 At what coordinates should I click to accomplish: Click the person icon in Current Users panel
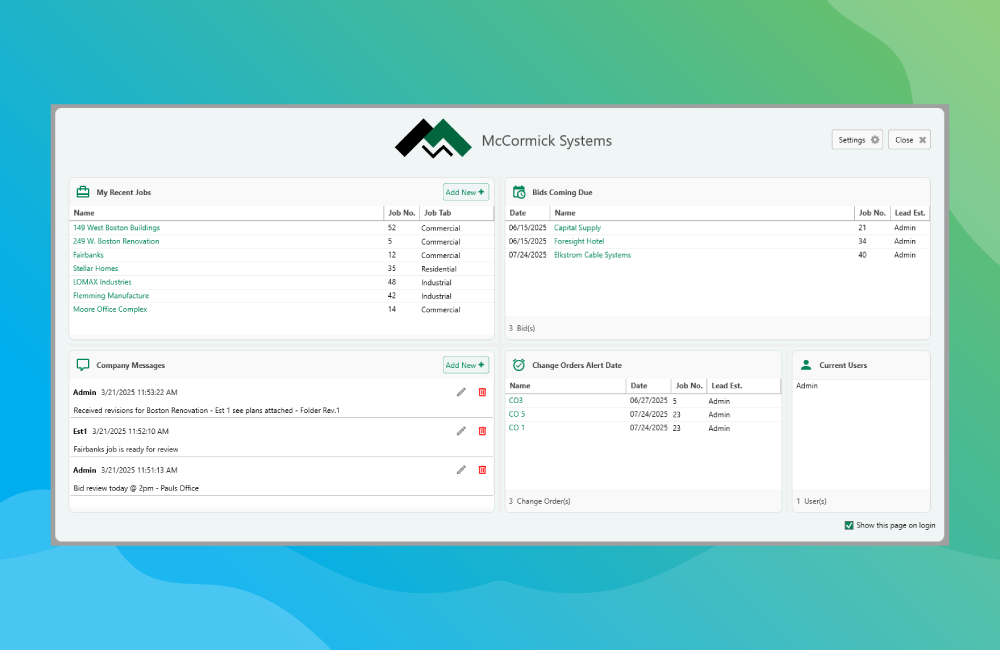click(x=806, y=365)
